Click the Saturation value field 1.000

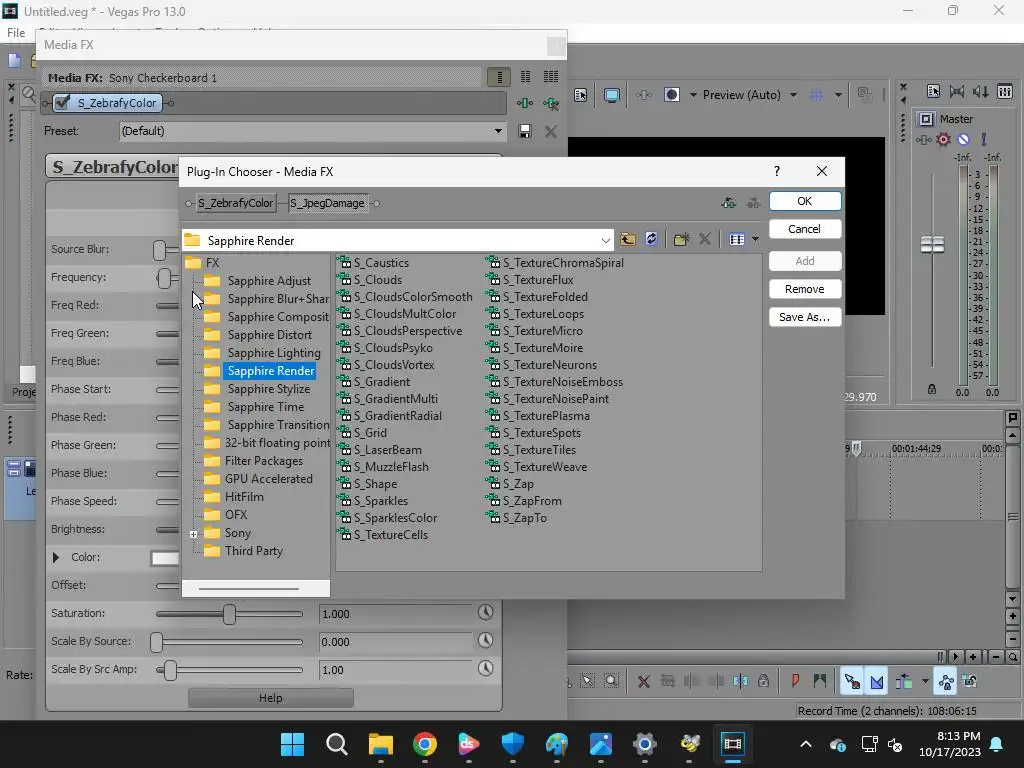394,614
